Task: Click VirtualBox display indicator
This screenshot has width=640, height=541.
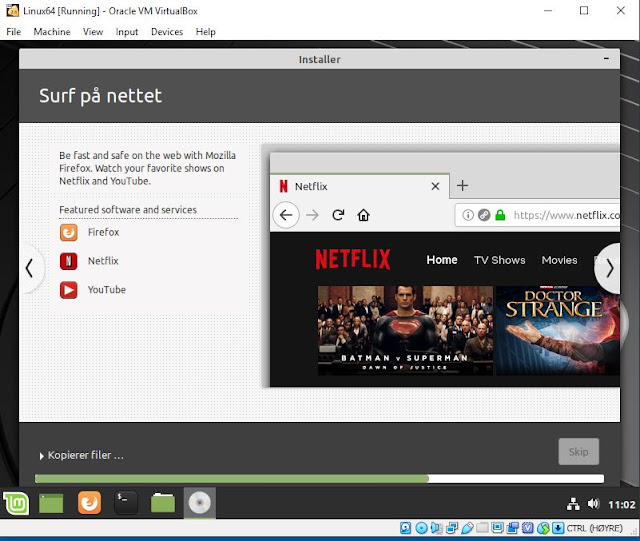Action: [498, 528]
